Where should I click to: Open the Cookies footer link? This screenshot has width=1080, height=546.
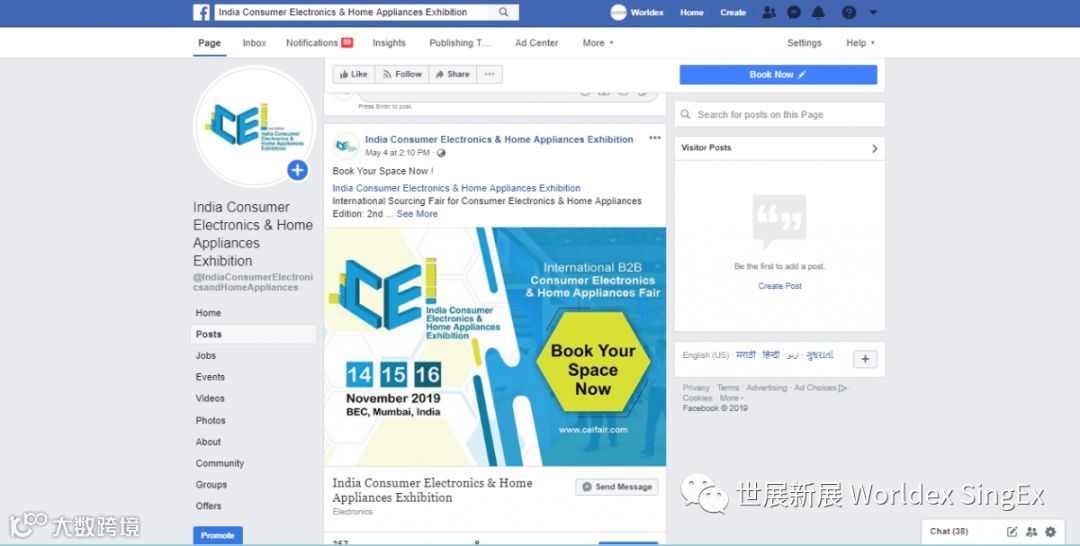pyautogui.click(x=697, y=398)
